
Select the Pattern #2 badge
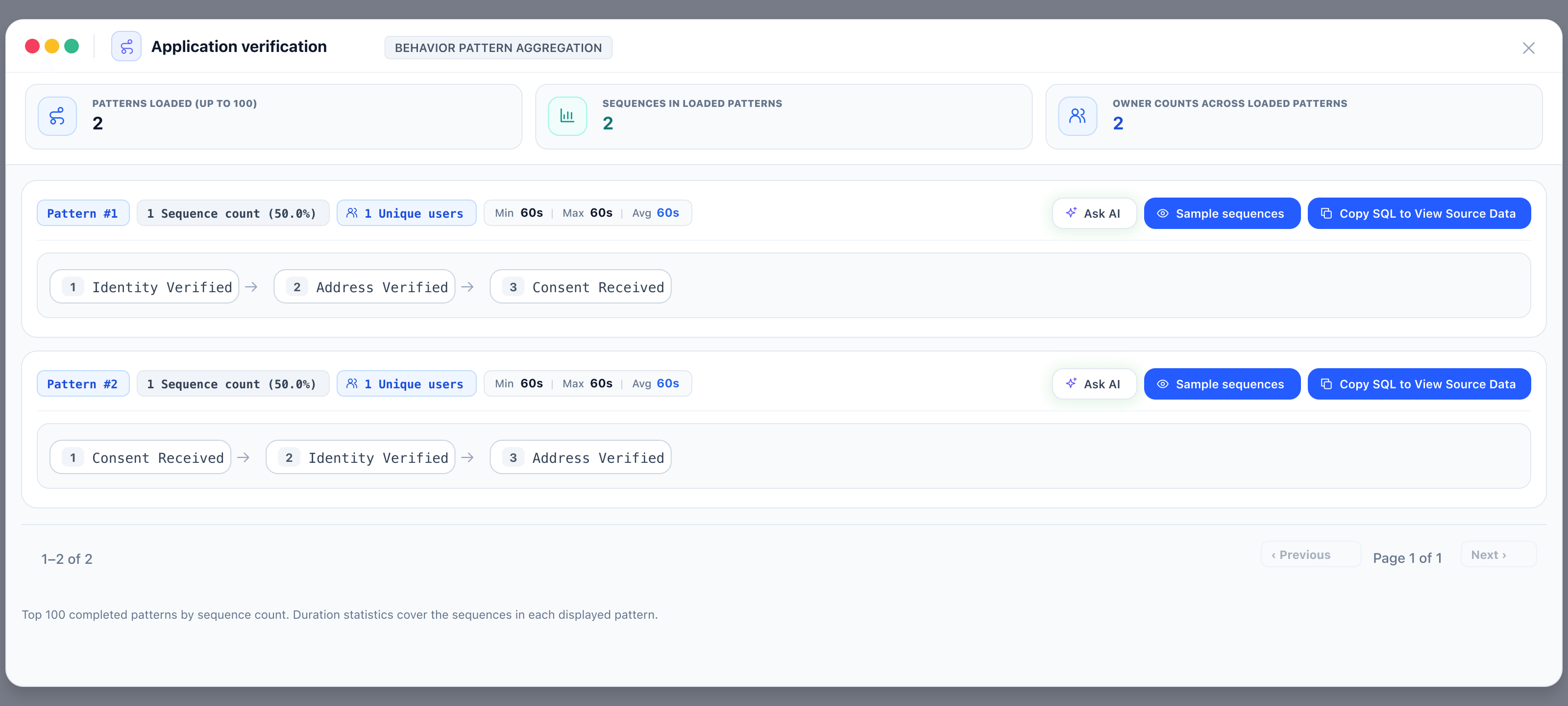pos(83,384)
